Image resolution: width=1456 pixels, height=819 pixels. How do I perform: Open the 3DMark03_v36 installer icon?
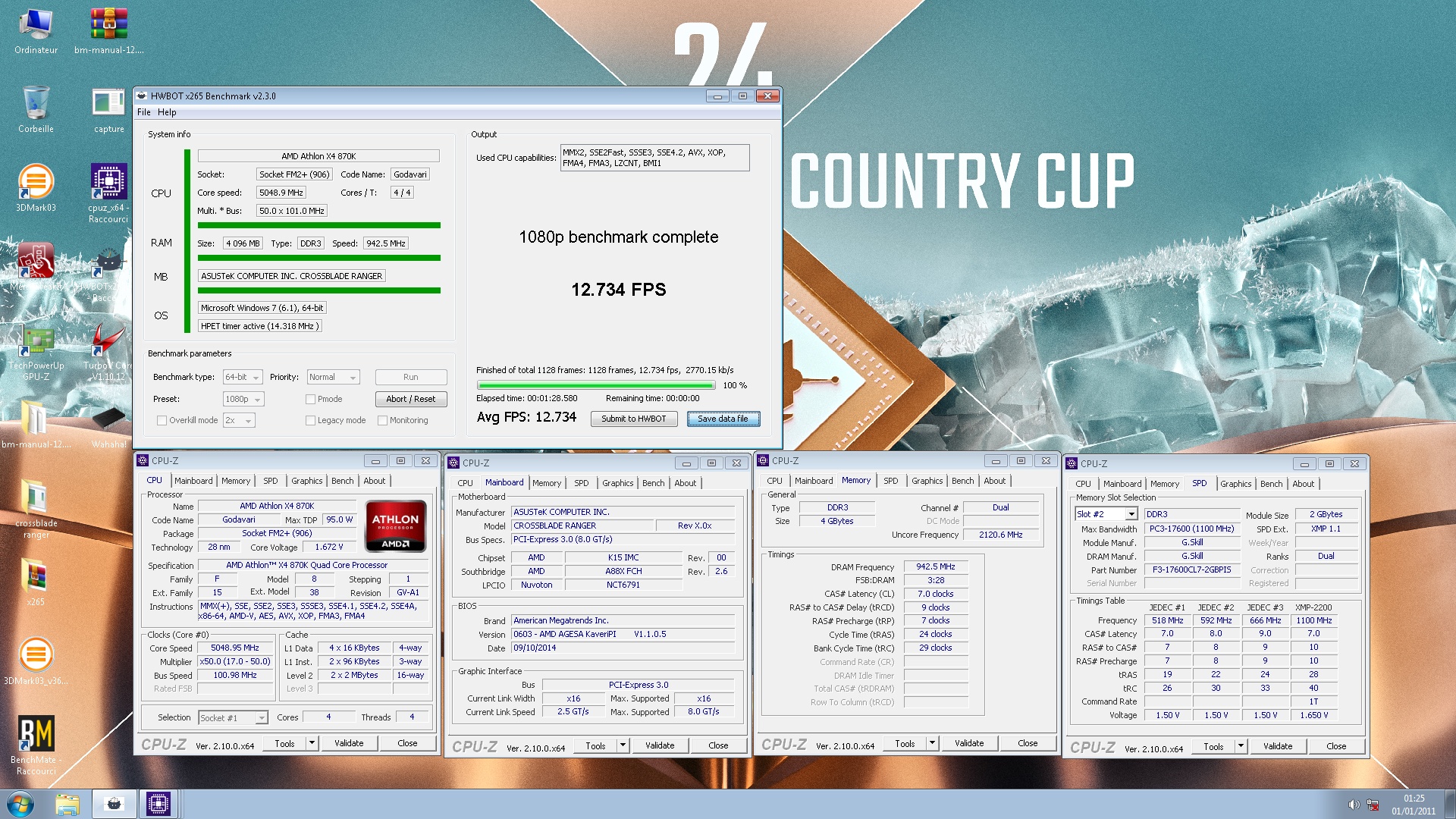36,662
